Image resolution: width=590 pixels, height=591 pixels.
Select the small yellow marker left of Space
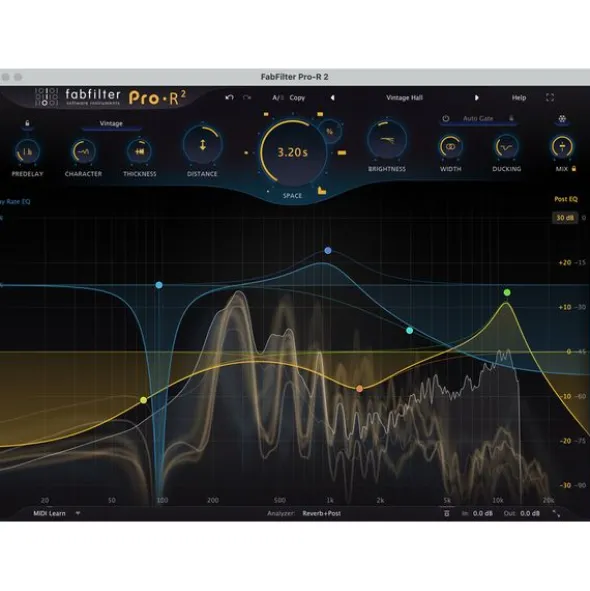[x=246, y=153]
